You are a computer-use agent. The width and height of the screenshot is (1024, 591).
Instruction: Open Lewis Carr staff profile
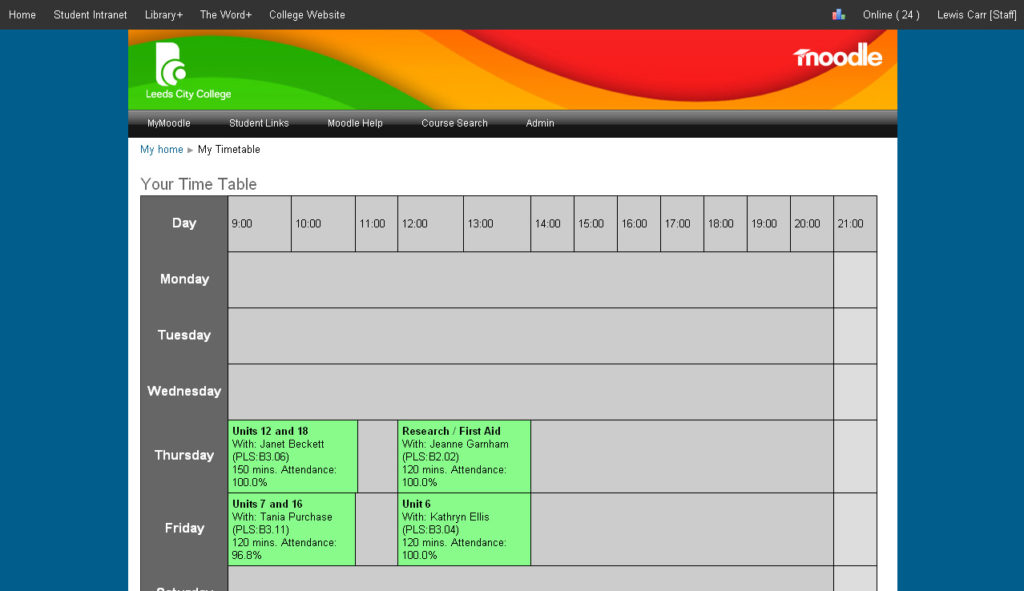click(x=976, y=14)
